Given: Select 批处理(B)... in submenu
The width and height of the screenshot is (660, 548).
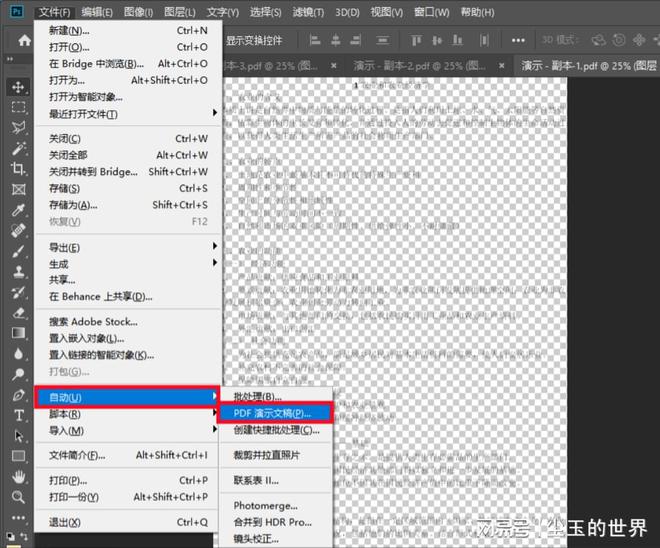Looking at the screenshot, I should coord(275,396).
